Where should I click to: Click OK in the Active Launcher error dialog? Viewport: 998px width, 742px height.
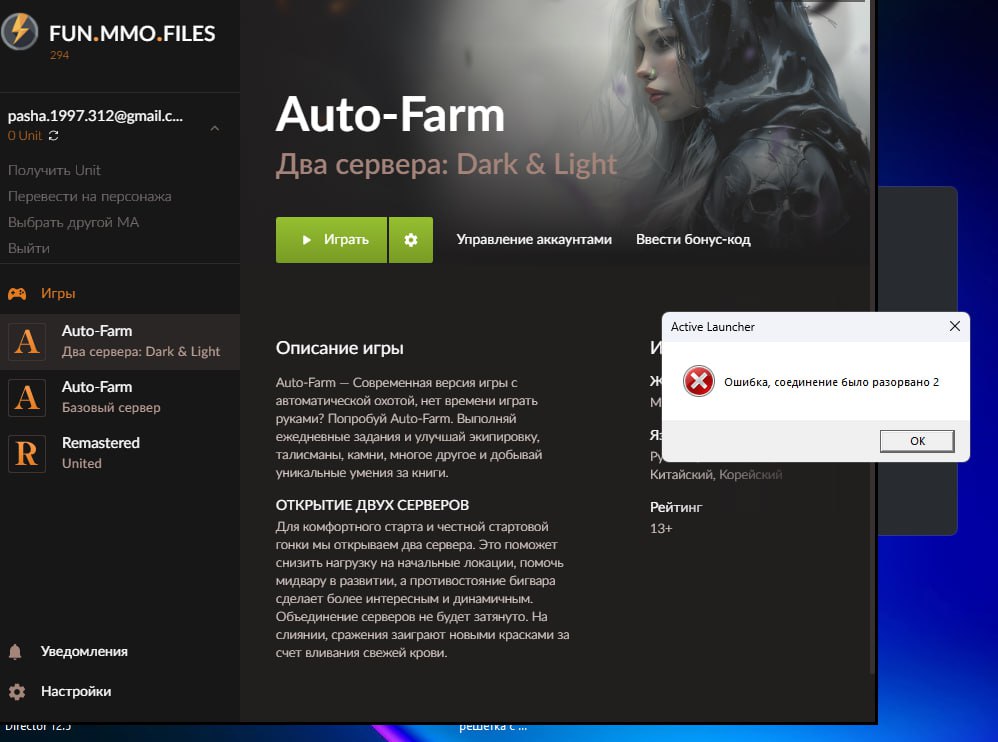pyautogui.click(x=917, y=441)
